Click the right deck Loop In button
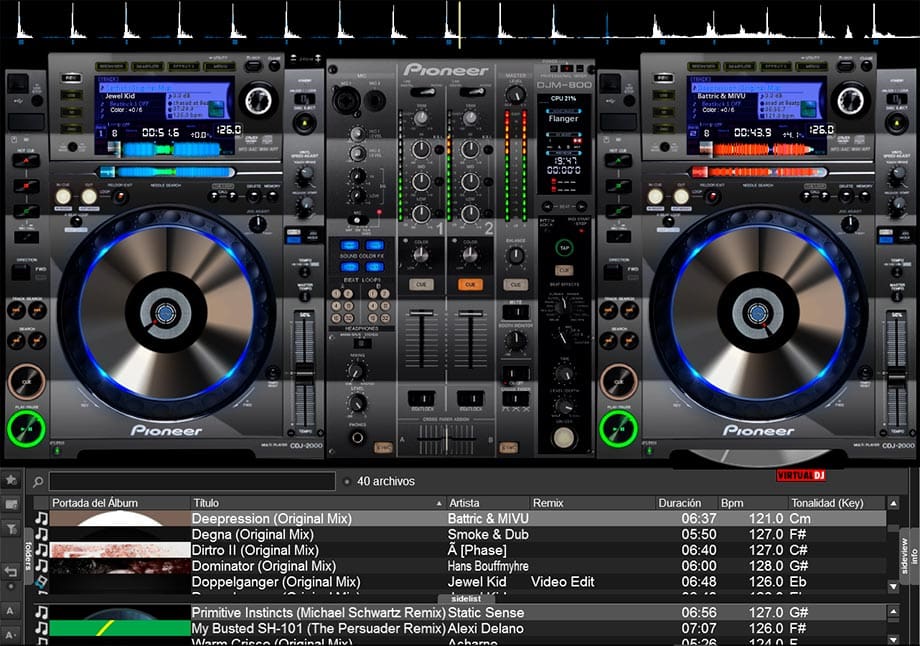The height and width of the screenshot is (646, 920). [655, 197]
